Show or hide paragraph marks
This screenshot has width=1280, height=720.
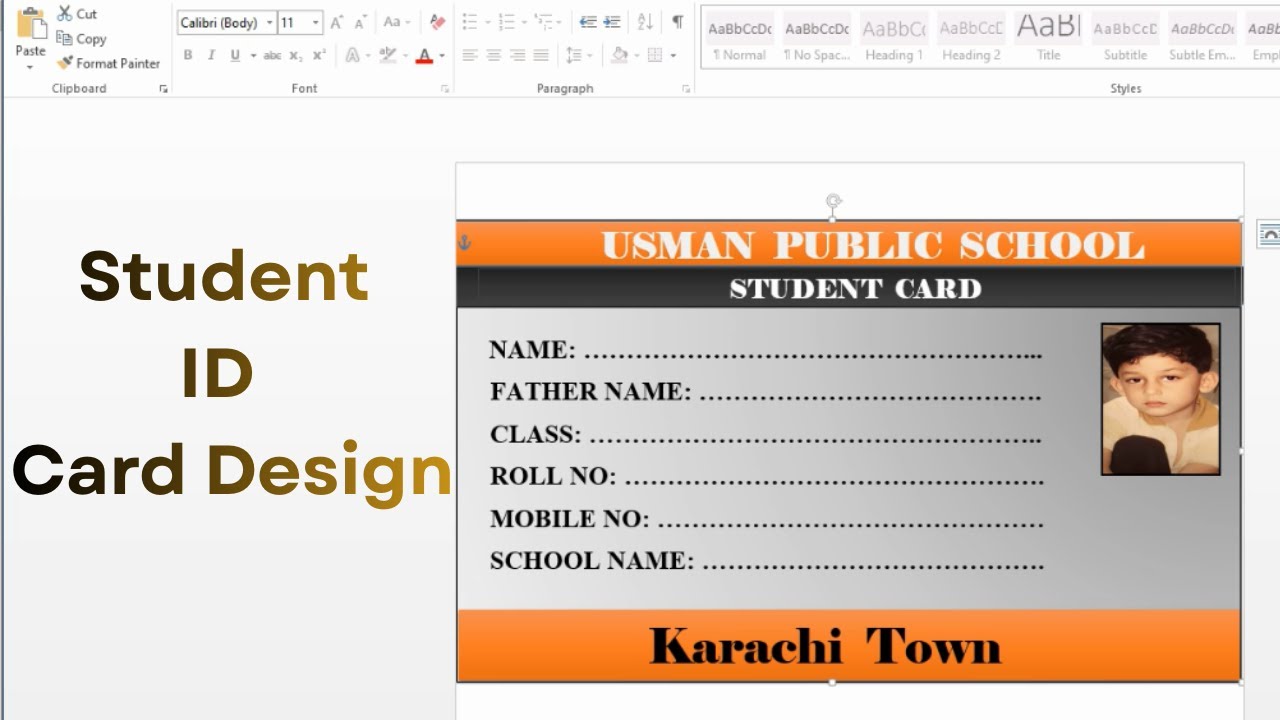(678, 22)
